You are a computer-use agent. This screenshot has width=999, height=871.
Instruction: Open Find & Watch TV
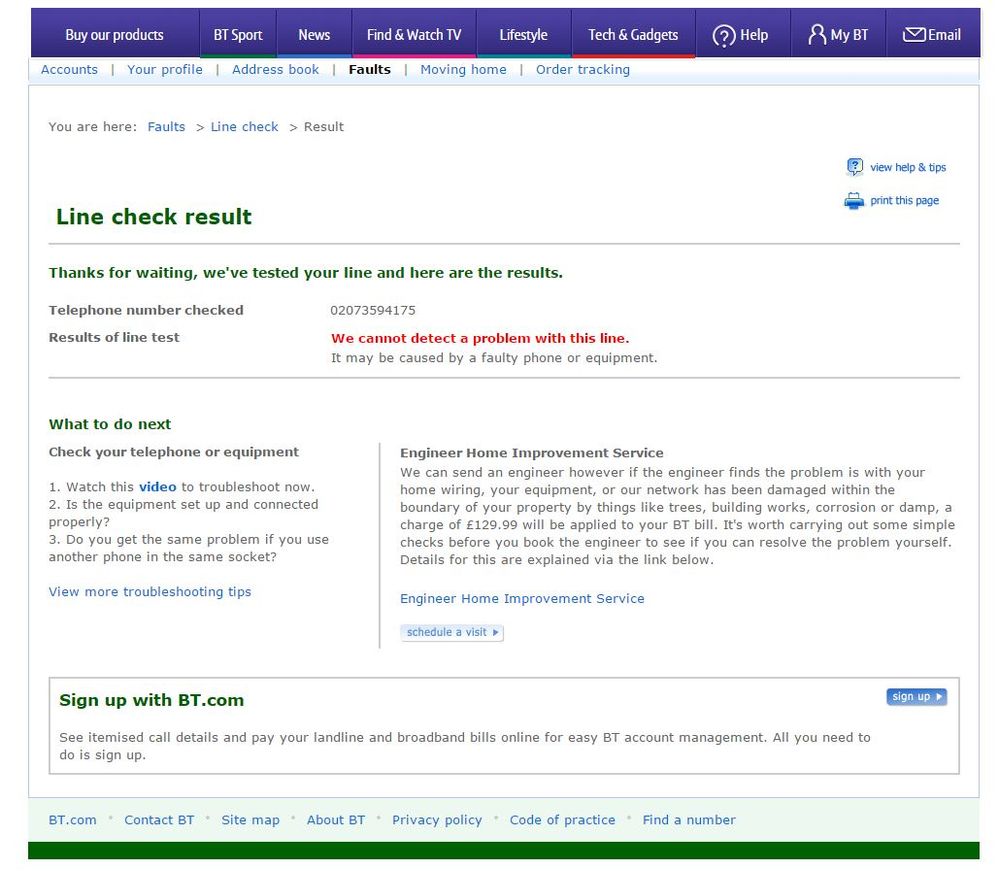[414, 35]
